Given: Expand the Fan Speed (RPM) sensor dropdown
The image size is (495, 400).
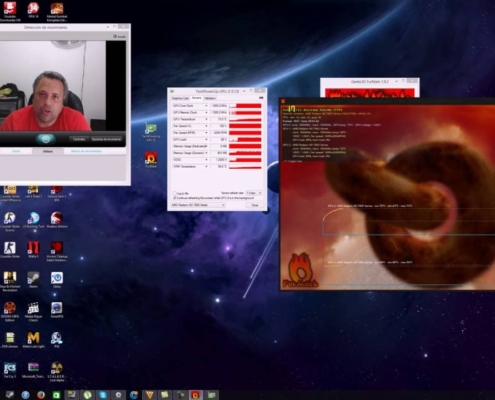Looking at the screenshot, I should click(x=206, y=133).
